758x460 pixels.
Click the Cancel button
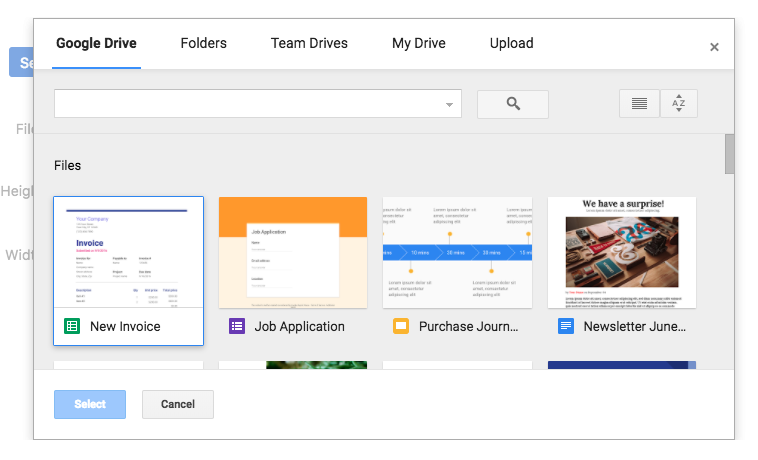point(178,404)
